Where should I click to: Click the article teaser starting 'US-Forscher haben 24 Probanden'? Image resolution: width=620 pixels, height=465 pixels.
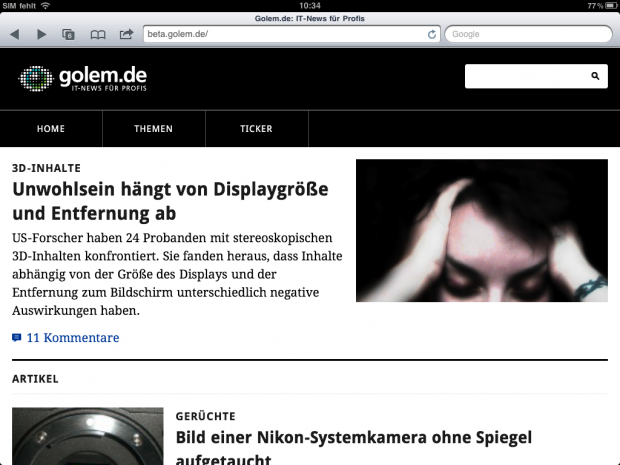pos(177,274)
